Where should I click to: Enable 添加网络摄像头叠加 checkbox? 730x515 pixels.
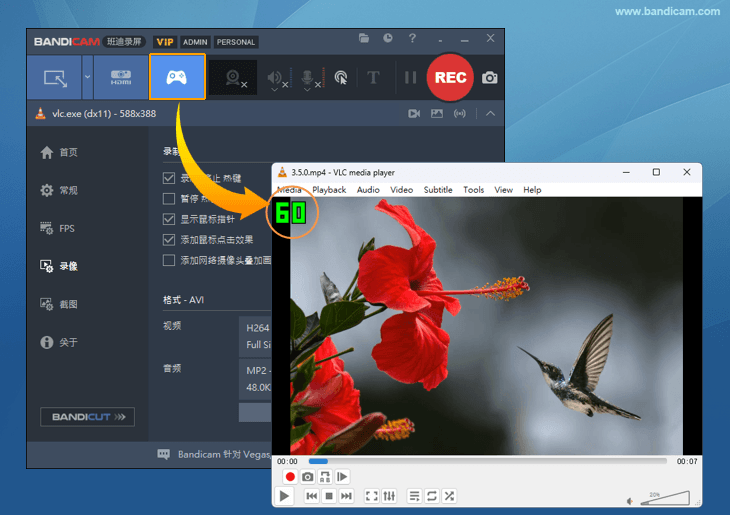click(x=169, y=260)
